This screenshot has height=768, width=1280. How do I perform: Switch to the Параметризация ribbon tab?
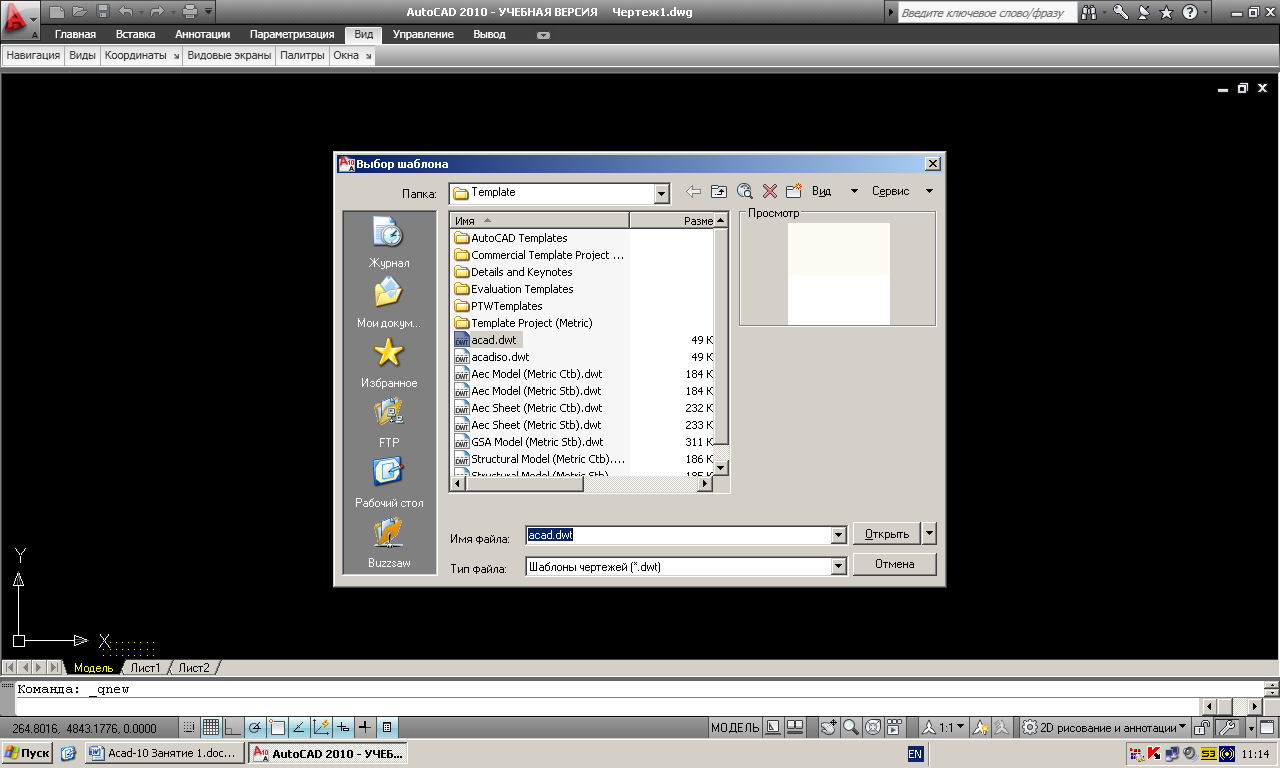point(292,34)
